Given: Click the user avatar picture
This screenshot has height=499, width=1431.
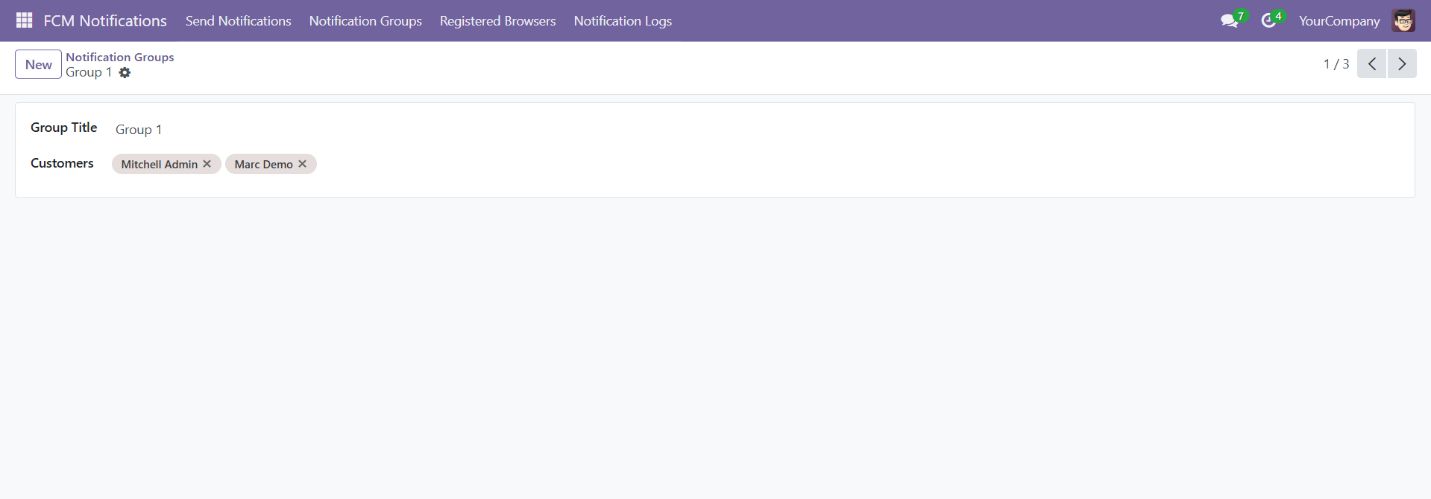Looking at the screenshot, I should tap(1403, 21).
